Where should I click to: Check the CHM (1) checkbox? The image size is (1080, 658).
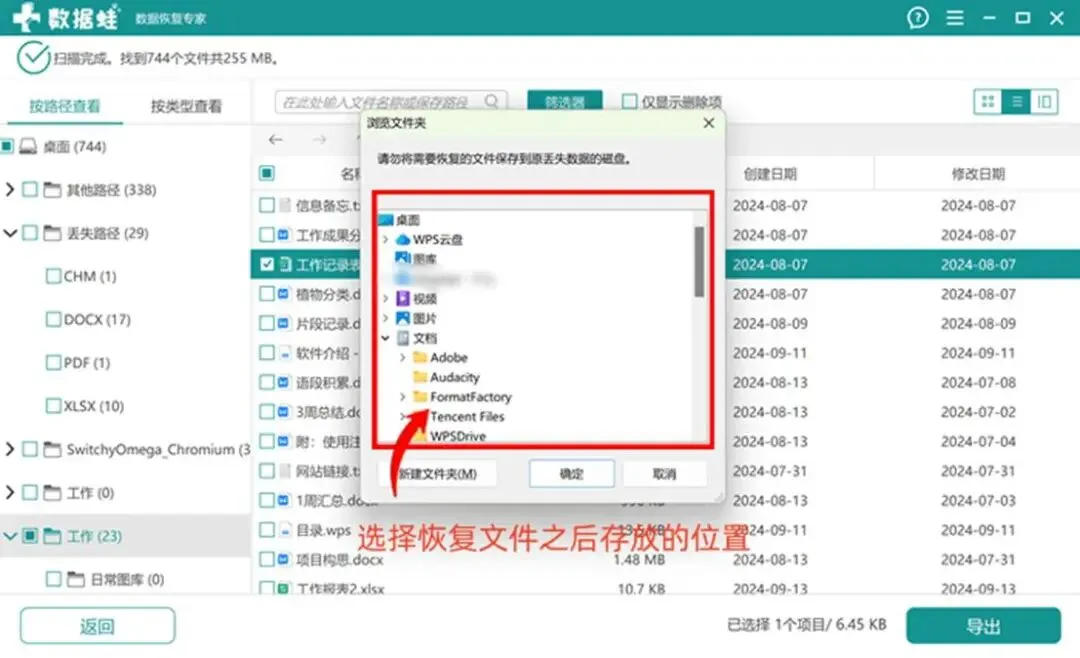tap(53, 276)
